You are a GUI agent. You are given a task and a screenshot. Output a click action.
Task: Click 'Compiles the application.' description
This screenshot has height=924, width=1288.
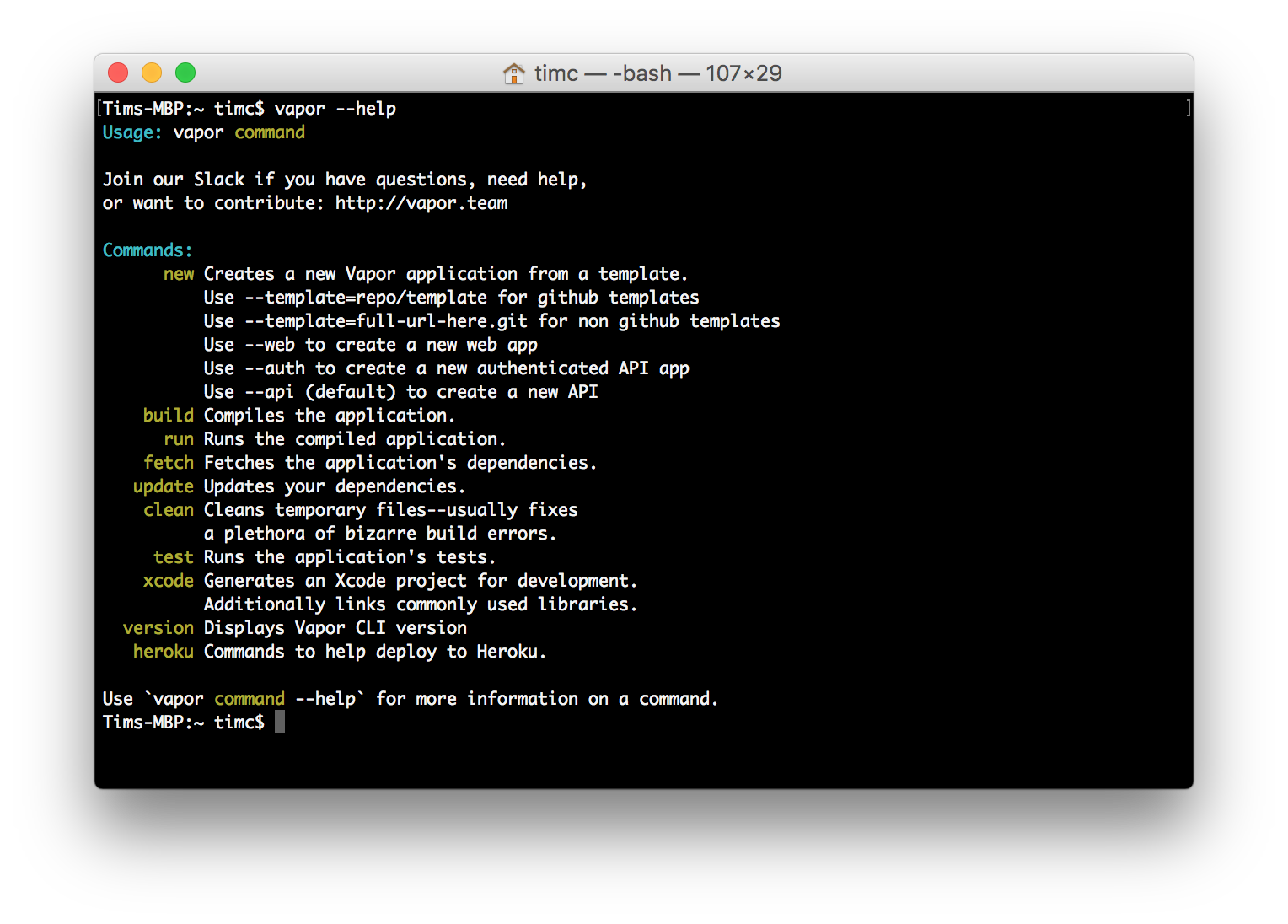point(330,416)
